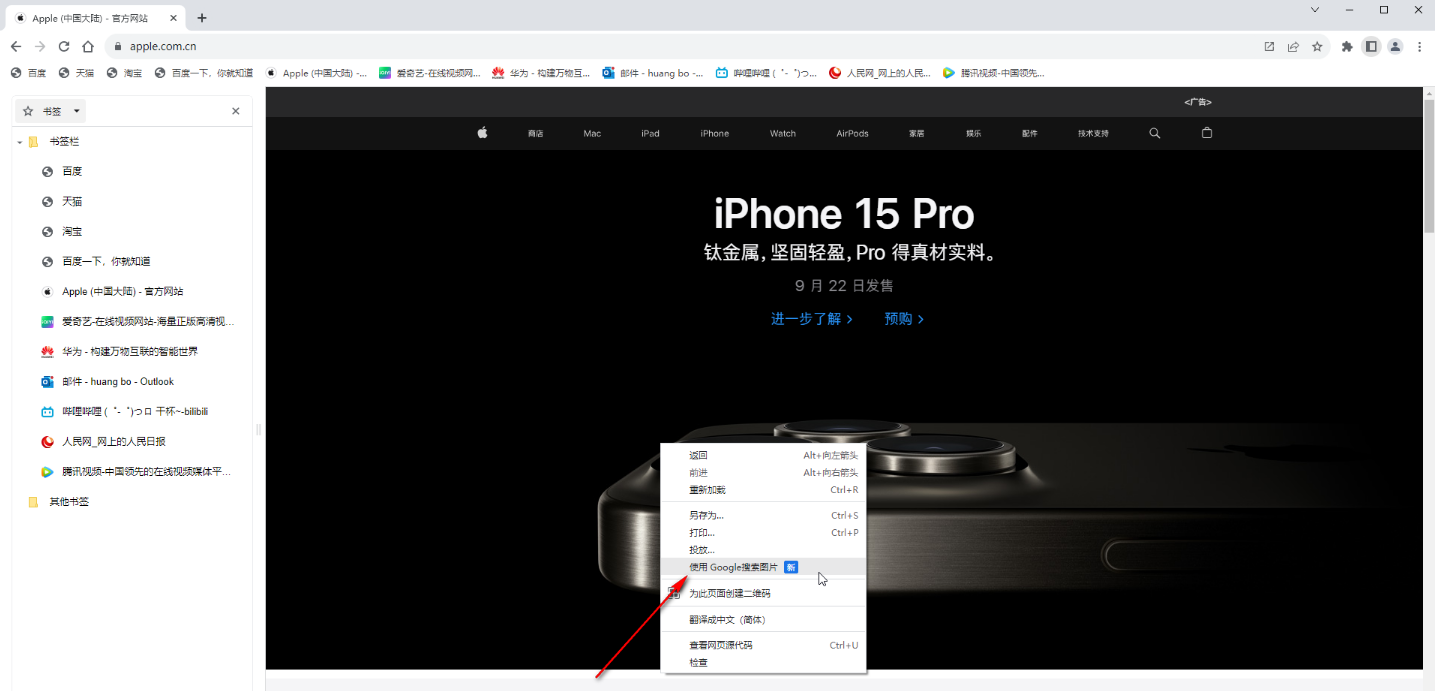Select the bilibili bookmark in the side panel
This screenshot has width=1435, height=691.
[133, 412]
